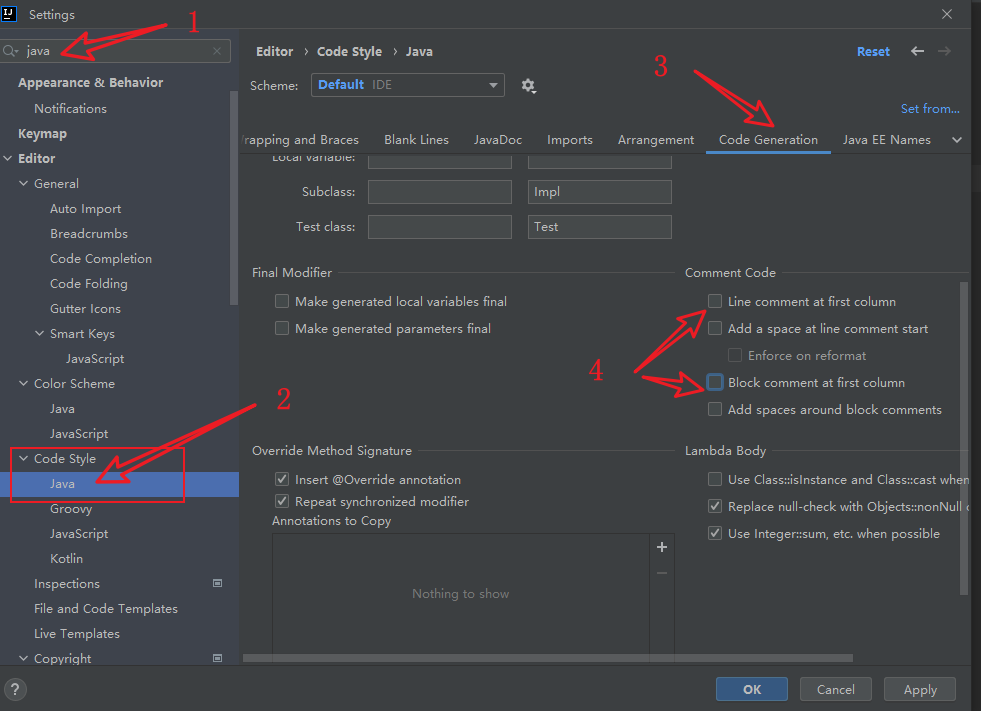The image size is (981, 711).
Task: Select Kotlin under Code Style
Action: [66, 558]
